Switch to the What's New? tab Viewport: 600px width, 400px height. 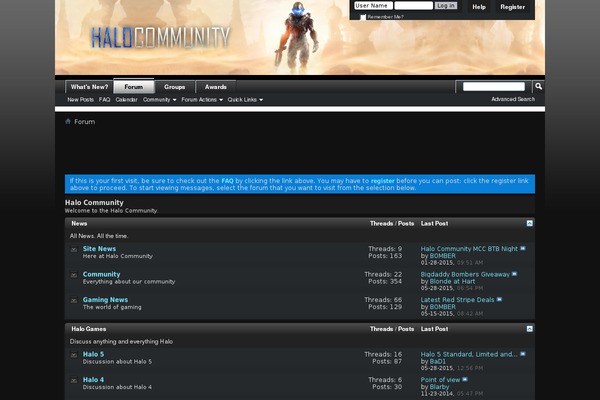tap(89, 87)
